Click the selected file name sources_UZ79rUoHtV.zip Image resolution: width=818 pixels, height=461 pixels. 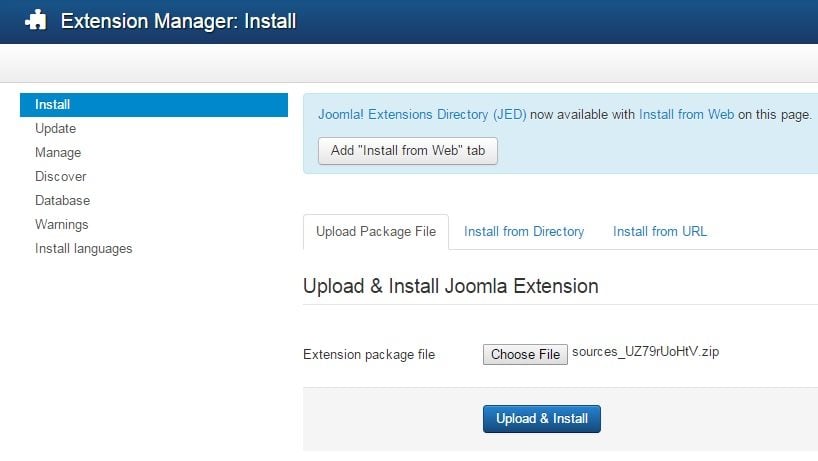(x=646, y=353)
